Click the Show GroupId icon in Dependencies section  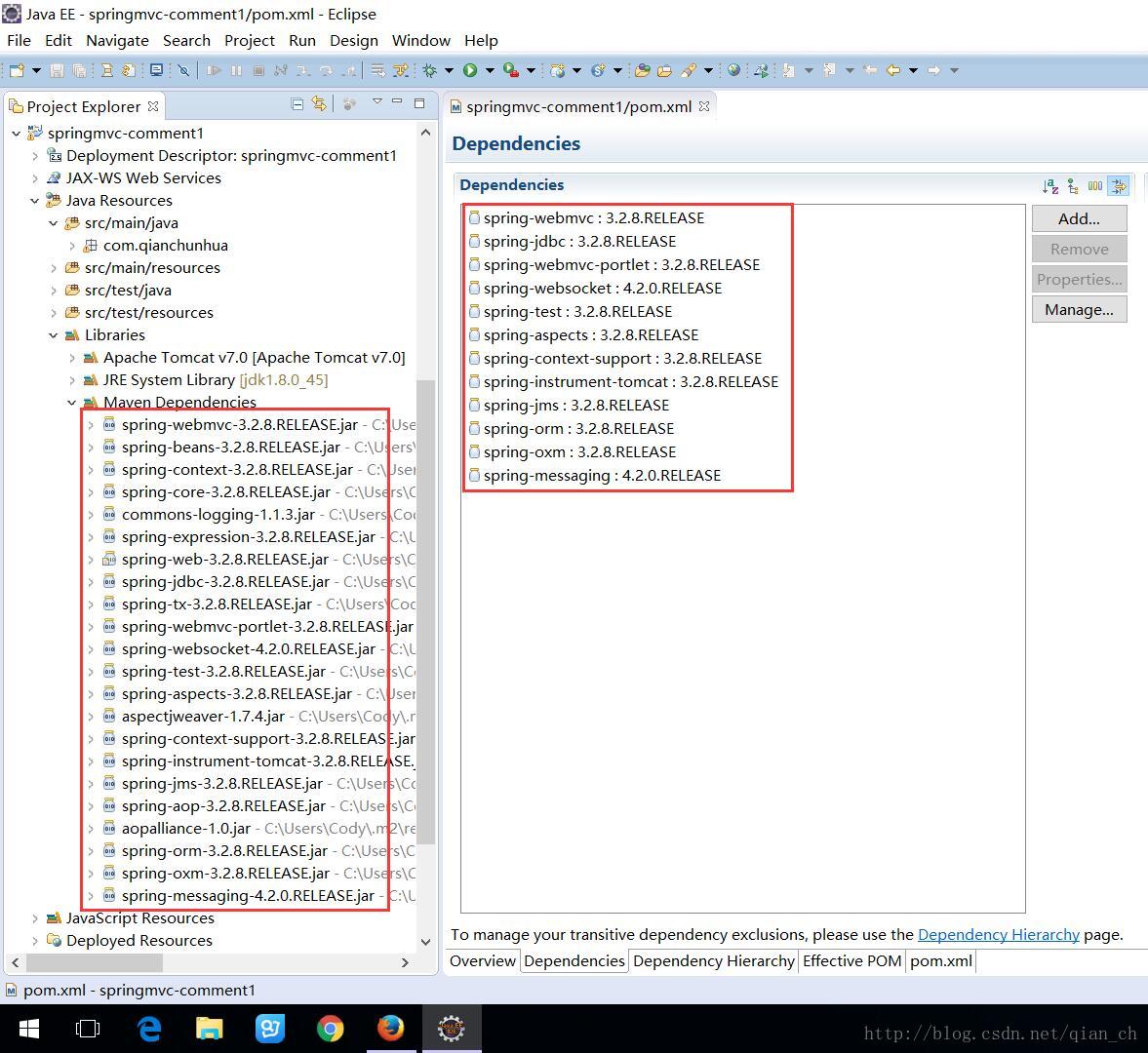click(x=1095, y=186)
